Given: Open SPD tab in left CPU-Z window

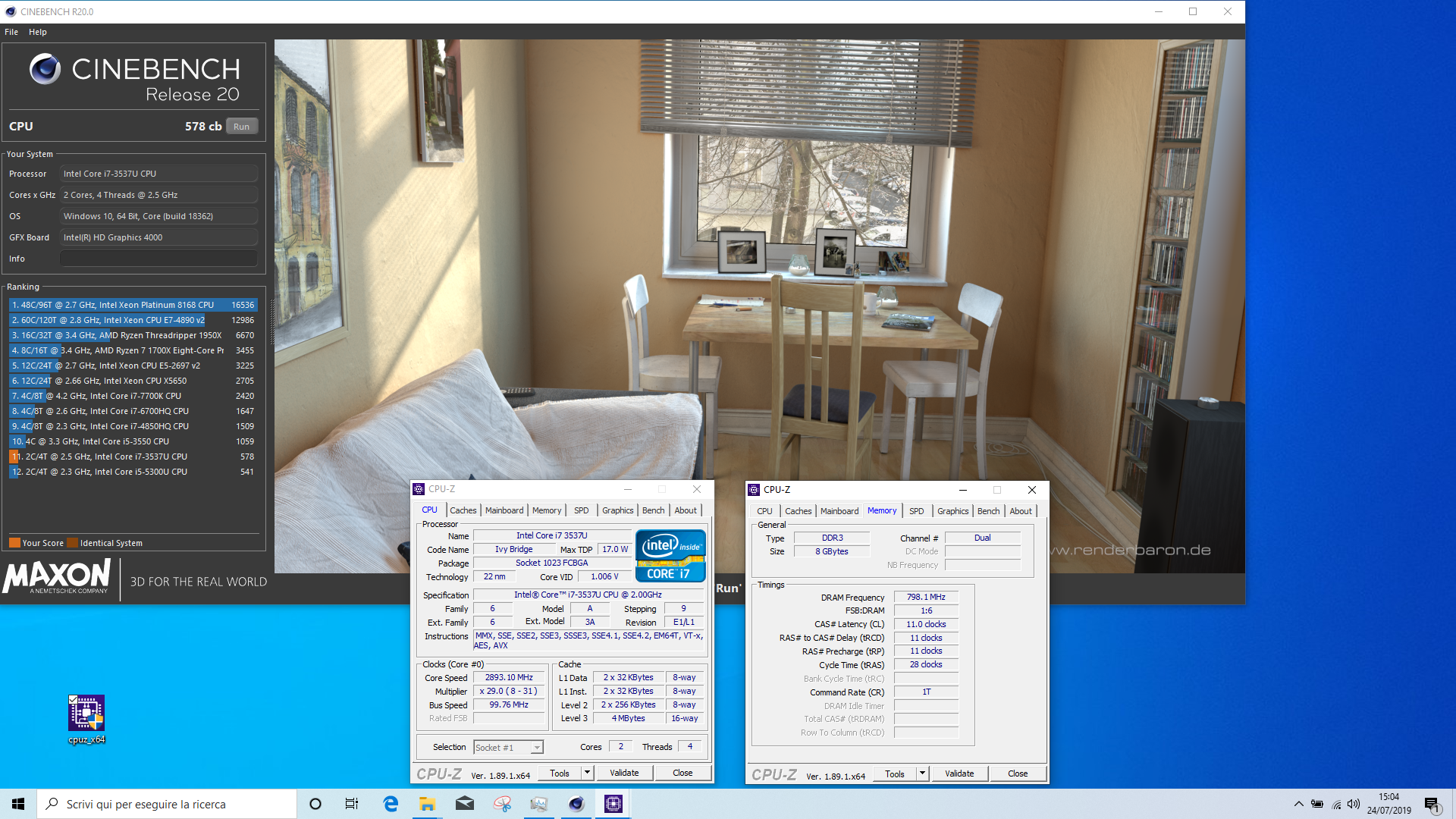Looking at the screenshot, I should (582, 510).
